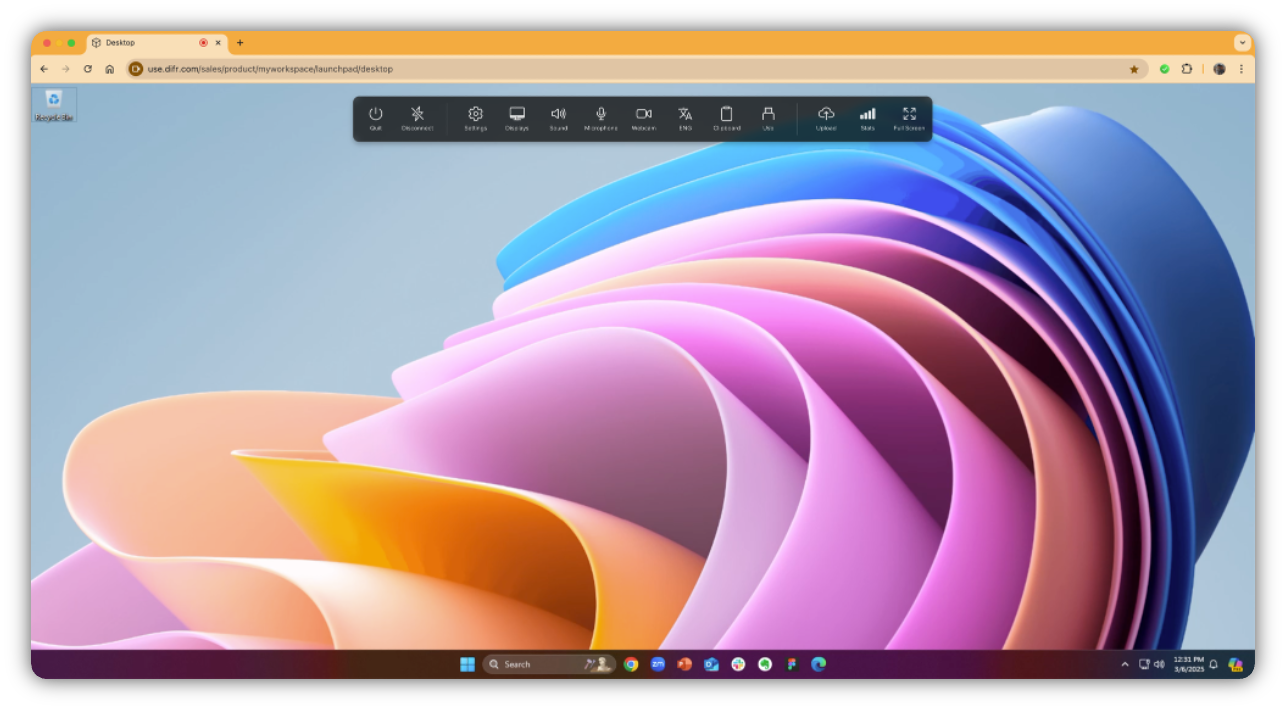This screenshot has width=1286, height=710.
Task: Open Copilot icon in taskbar corner
Action: pos(1235,664)
